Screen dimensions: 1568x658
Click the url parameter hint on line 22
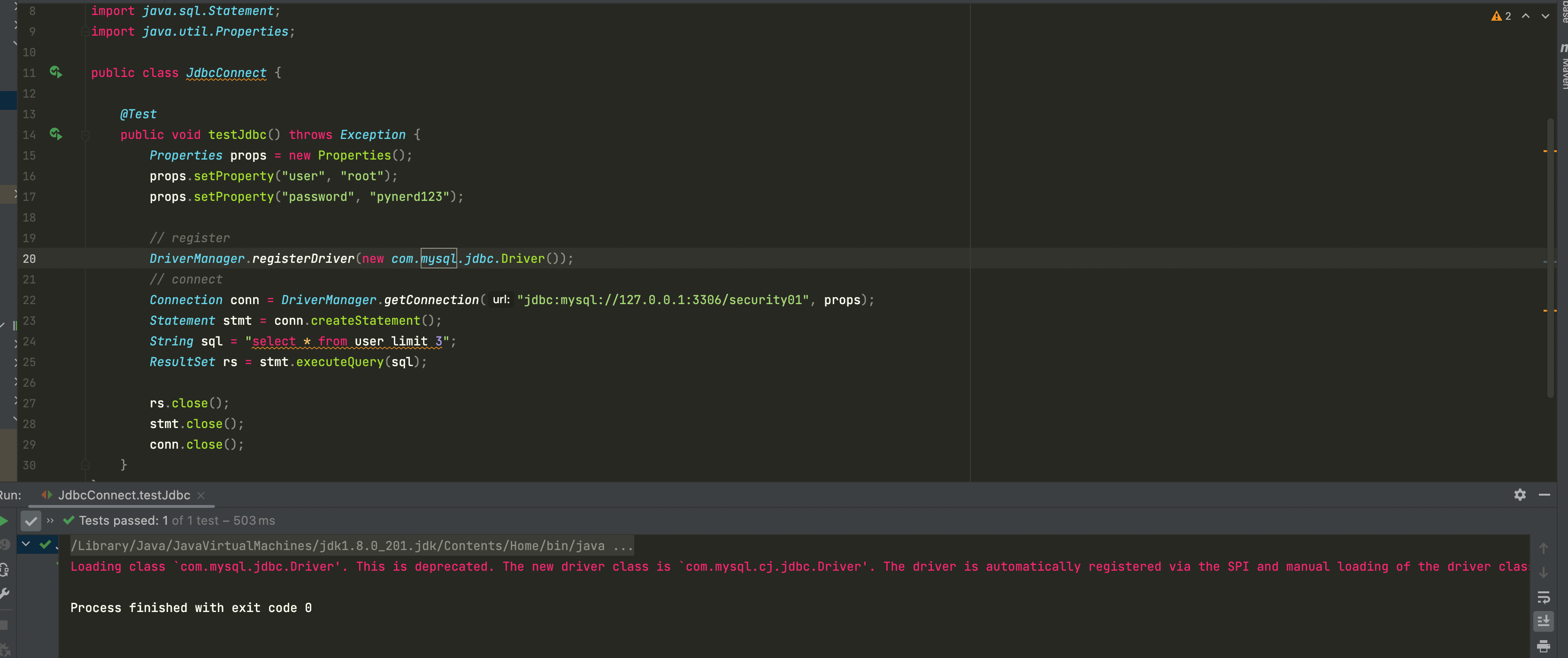pyautogui.click(x=500, y=299)
